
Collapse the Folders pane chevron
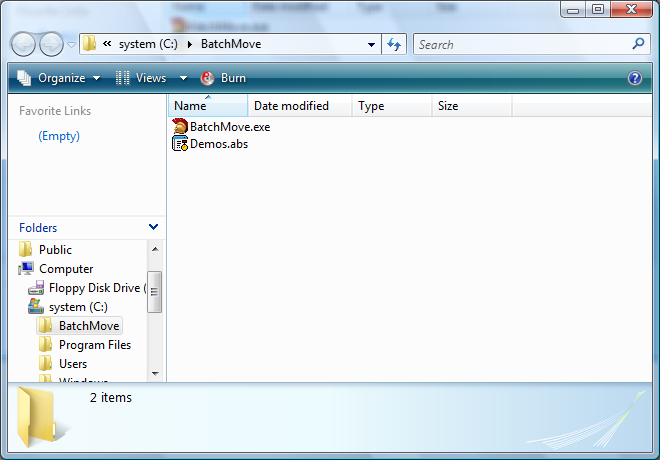[153, 228]
